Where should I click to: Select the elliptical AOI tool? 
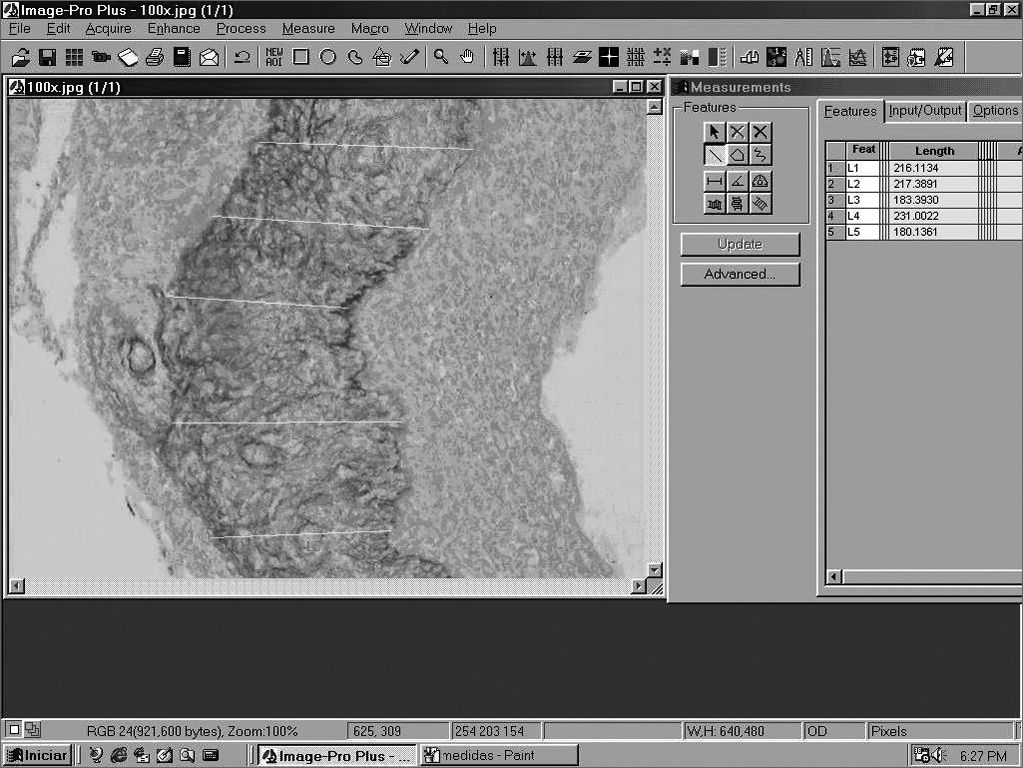click(x=328, y=57)
